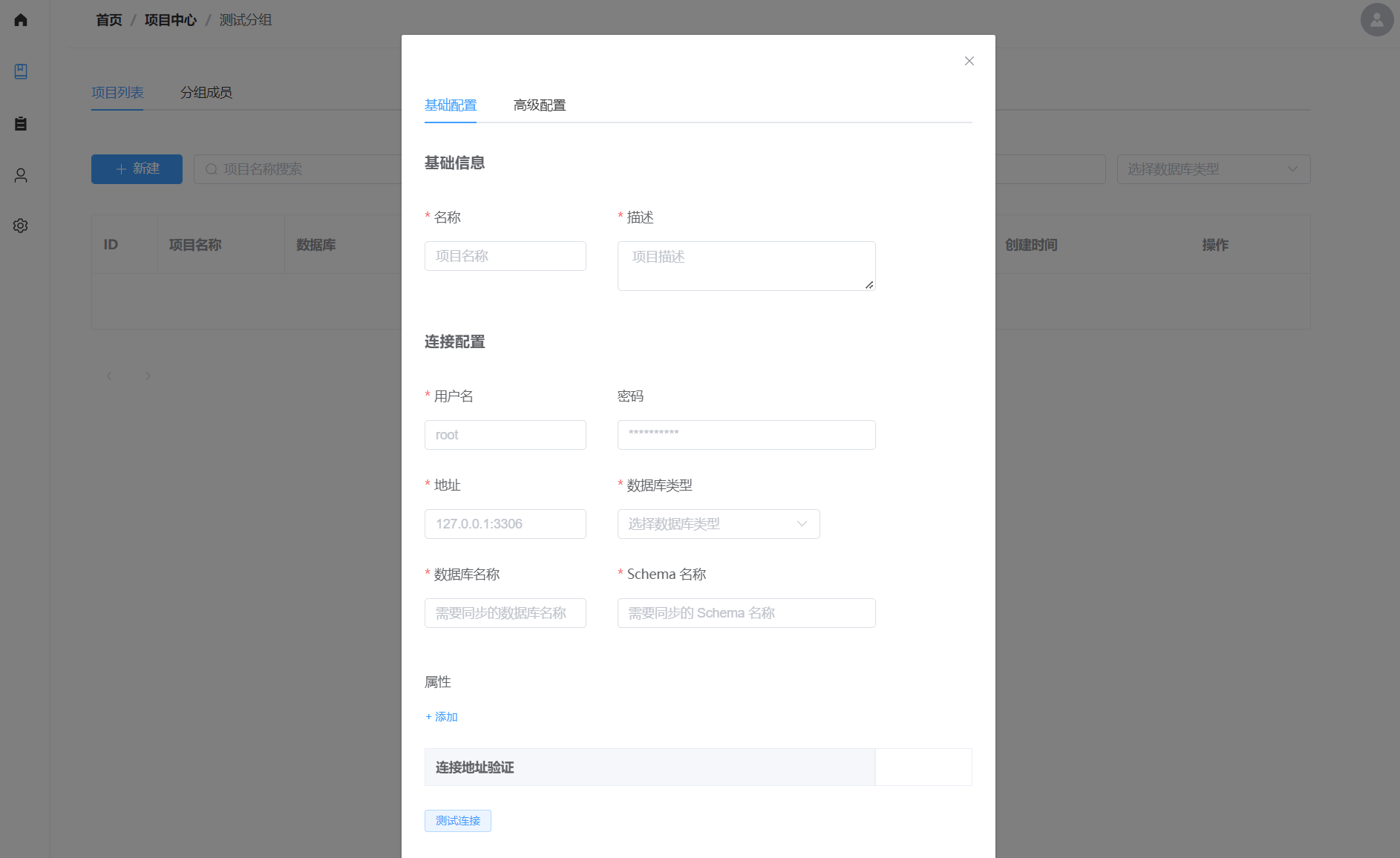
Task: Close the project configuration dialog
Action: [x=969, y=61]
